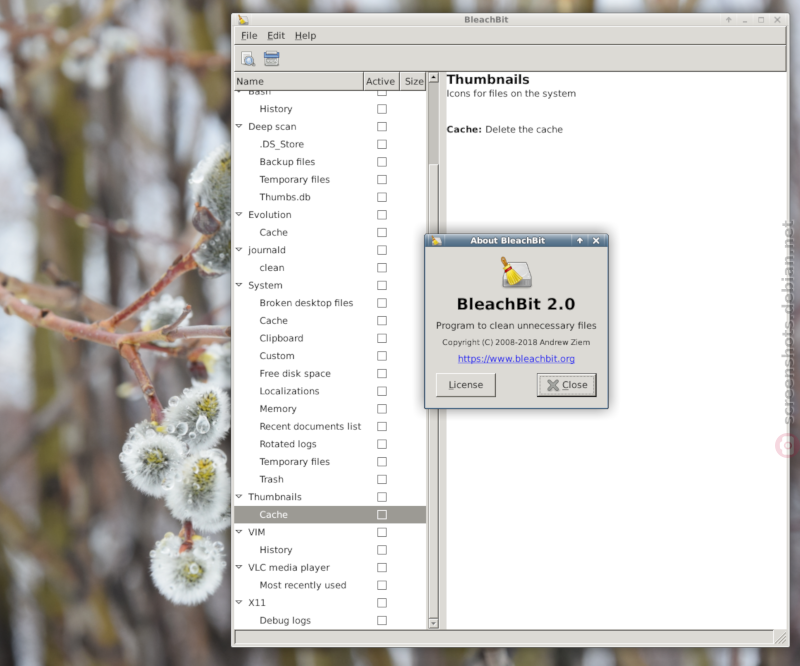Click the Size column header
Image resolution: width=800 pixels, height=666 pixels.
413,81
